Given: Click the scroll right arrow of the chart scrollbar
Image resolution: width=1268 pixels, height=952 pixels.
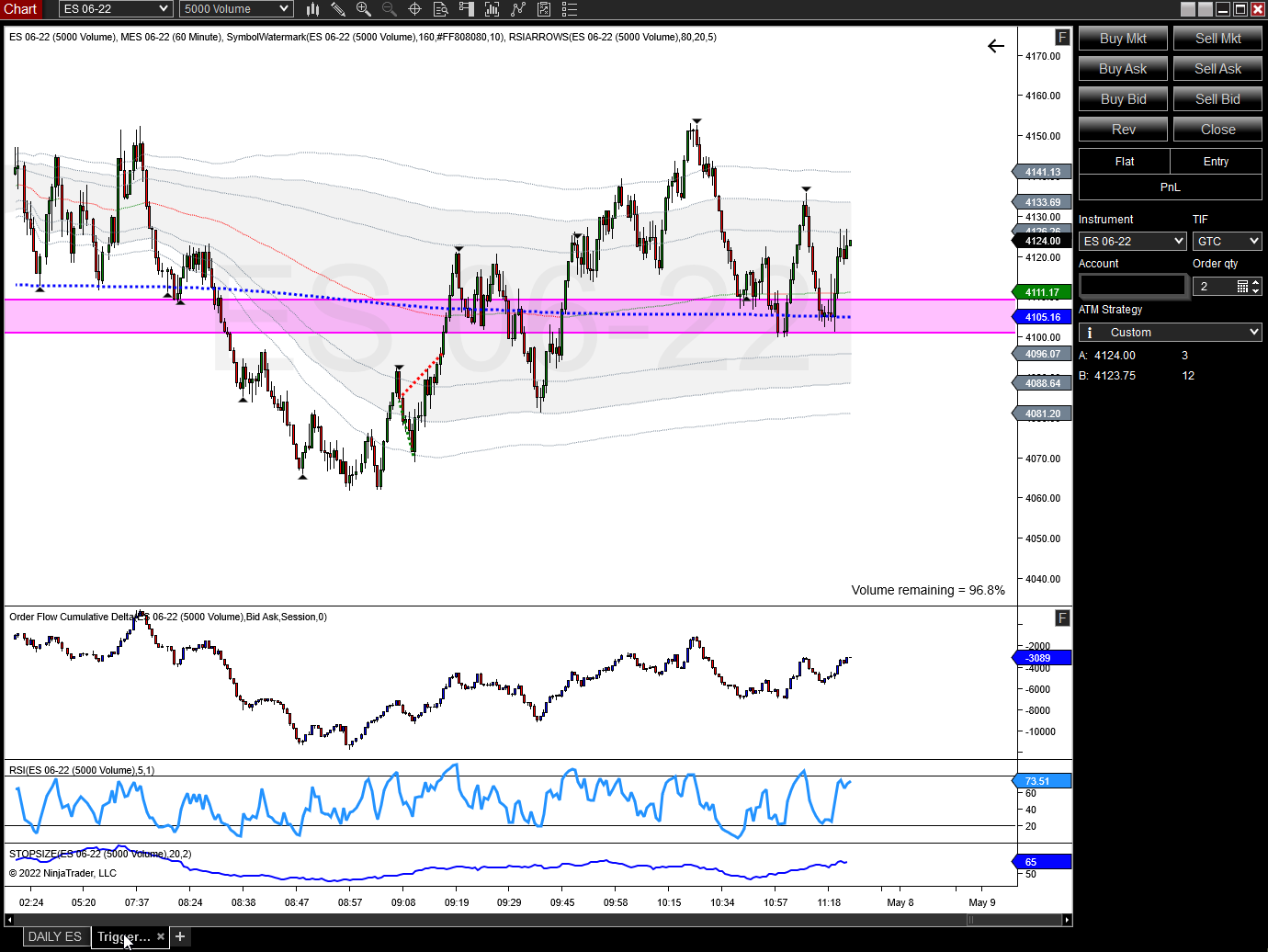Looking at the screenshot, I should [x=1067, y=920].
